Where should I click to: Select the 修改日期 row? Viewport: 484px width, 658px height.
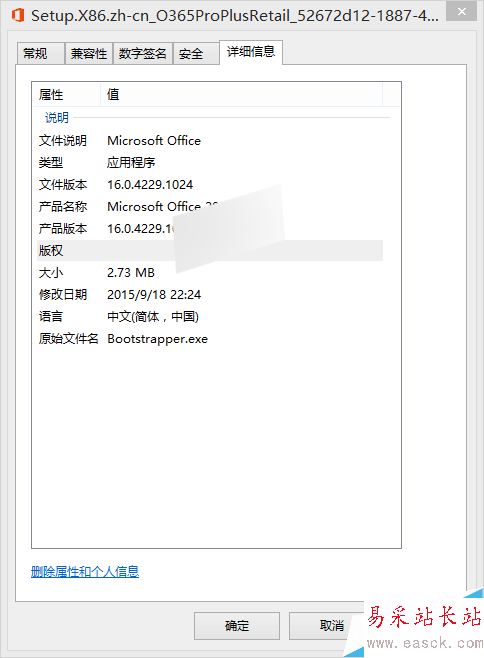point(210,295)
